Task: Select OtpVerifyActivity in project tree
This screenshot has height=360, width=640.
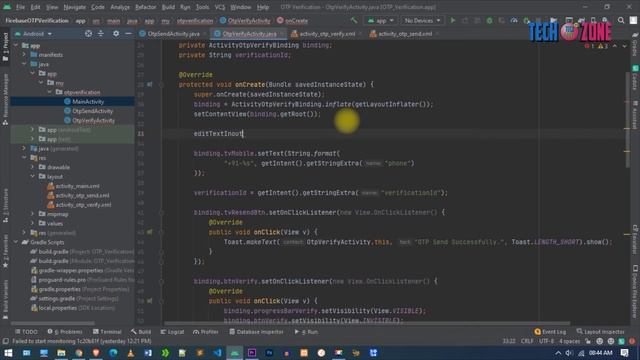Action: 93,120
